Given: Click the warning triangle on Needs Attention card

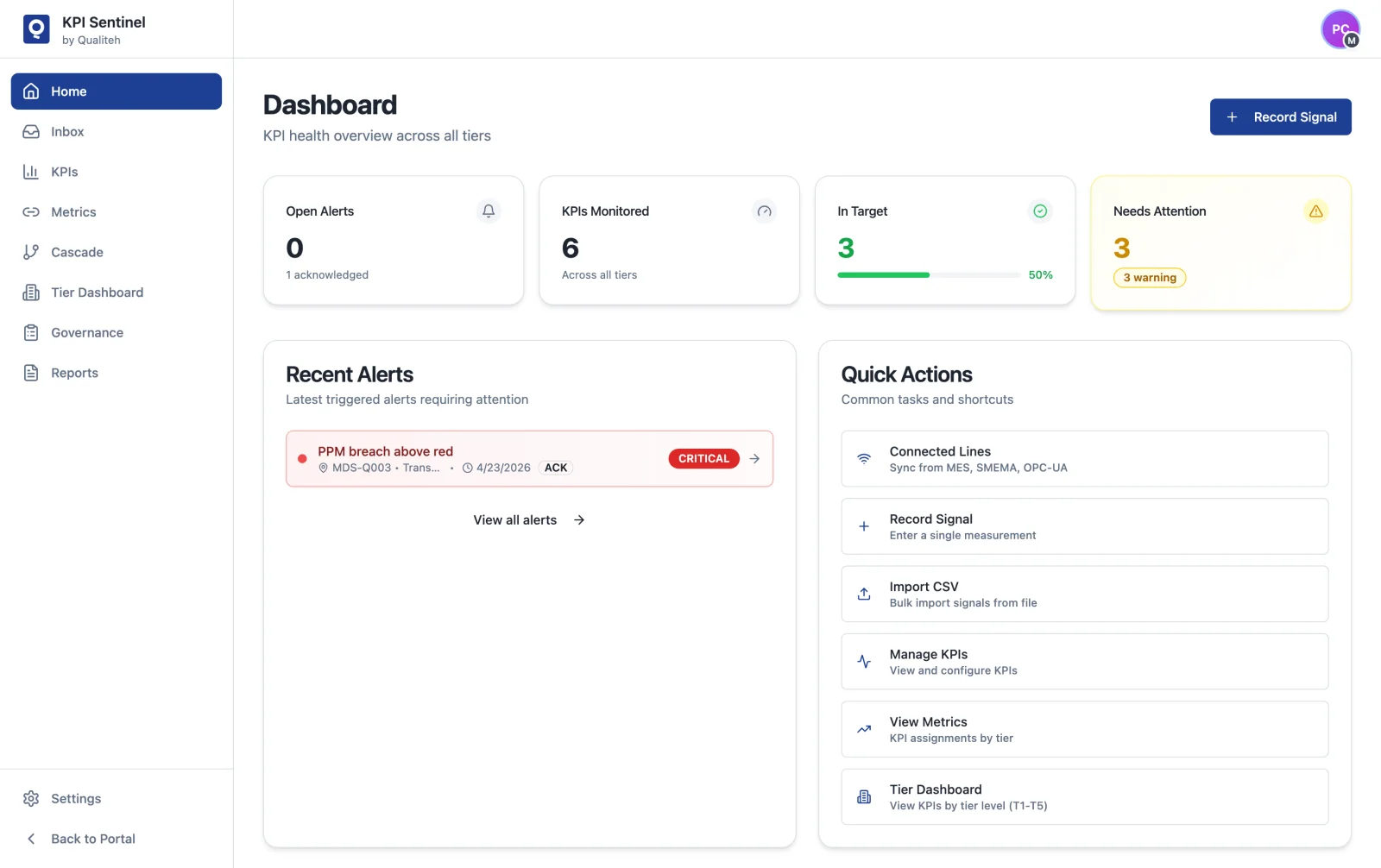Looking at the screenshot, I should (1316, 211).
